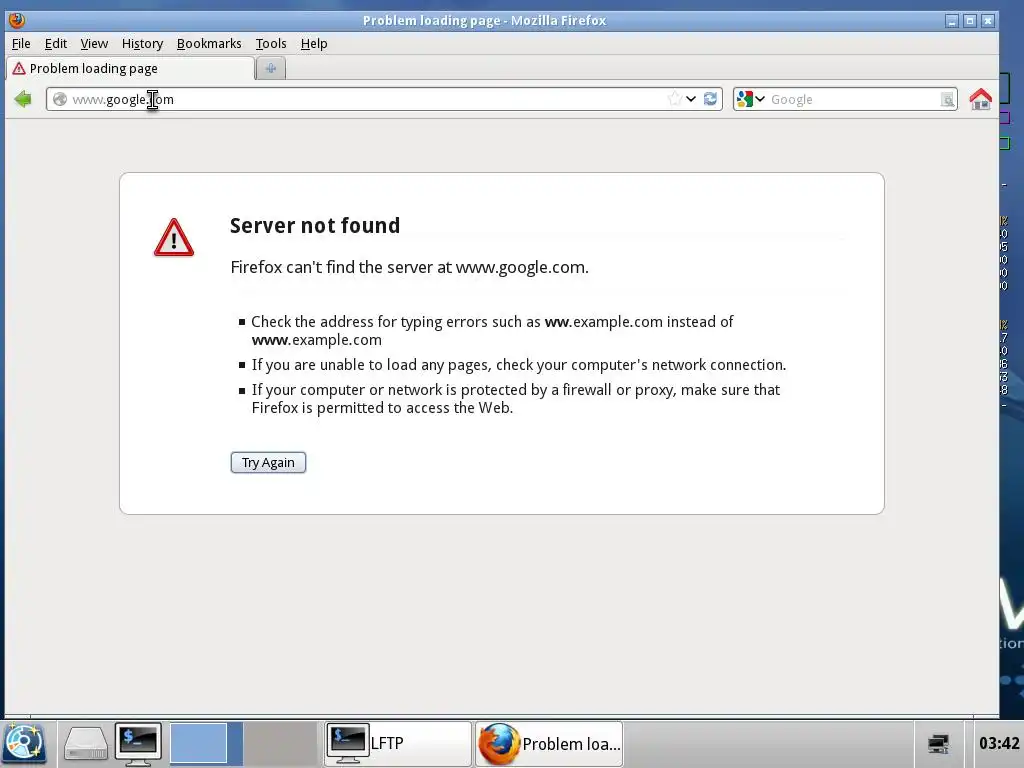Open the Tools menu
Image resolution: width=1024 pixels, height=768 pixels.
(x=271, y=44)
